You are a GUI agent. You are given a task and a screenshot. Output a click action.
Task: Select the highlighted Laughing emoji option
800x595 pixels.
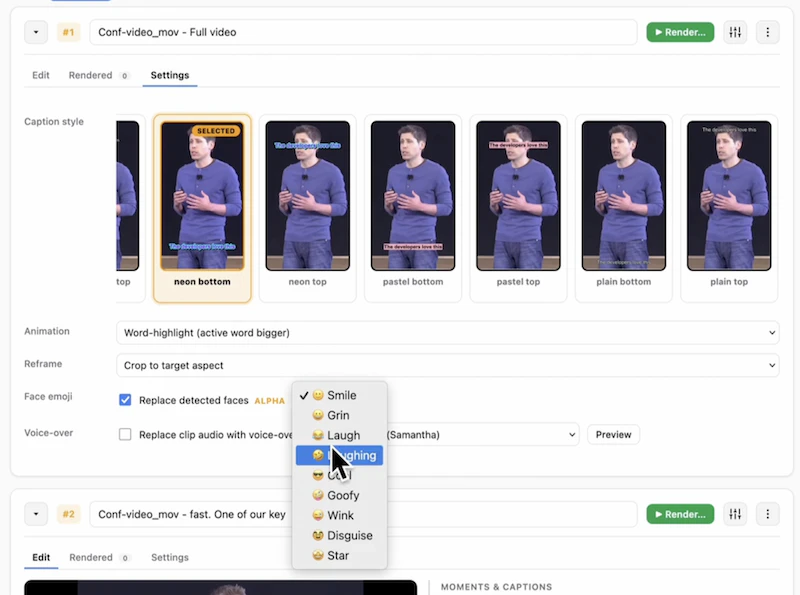(x=339, y=455)
